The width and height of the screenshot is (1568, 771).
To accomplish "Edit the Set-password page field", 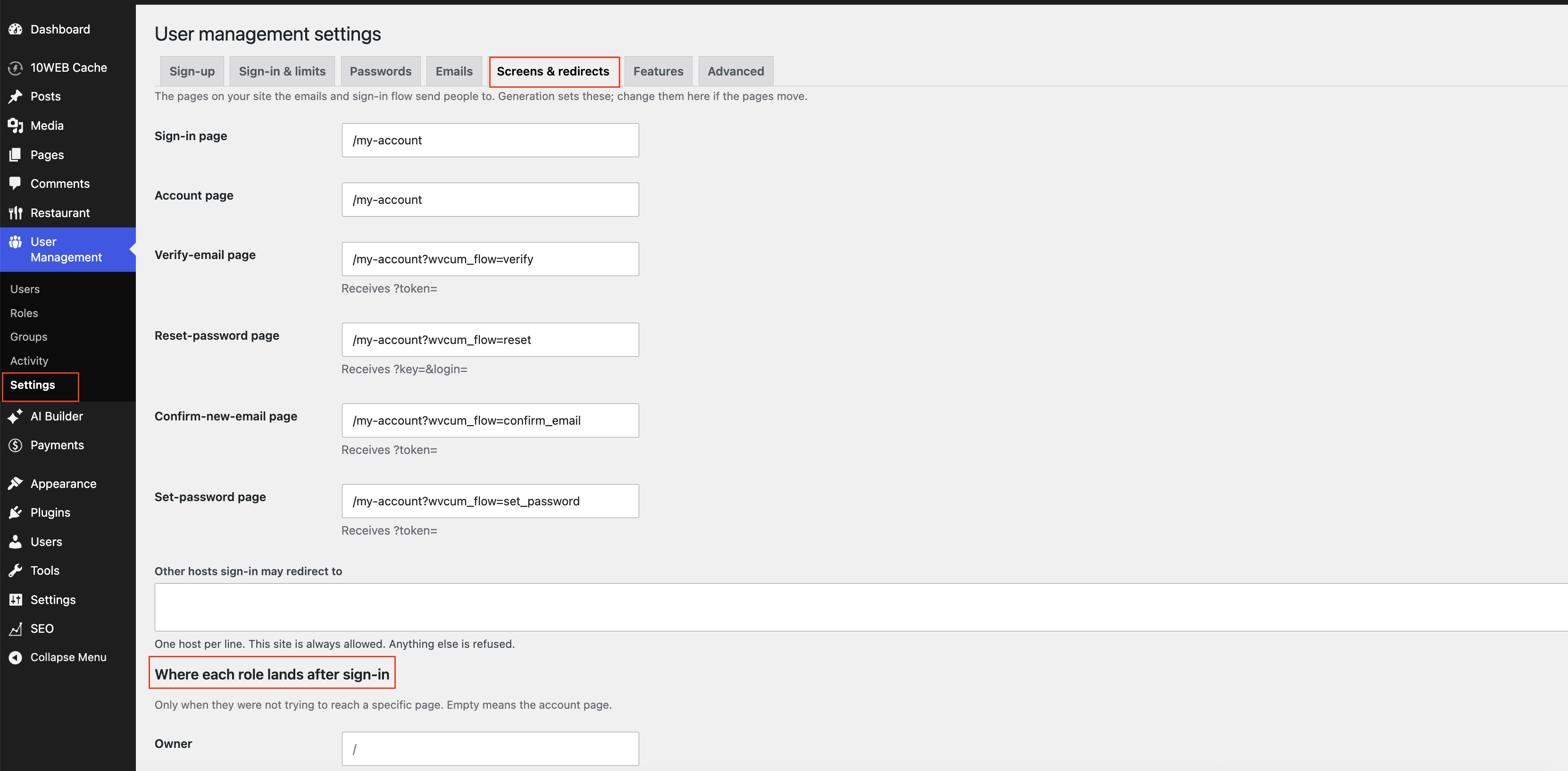I will tap(490, 501).
